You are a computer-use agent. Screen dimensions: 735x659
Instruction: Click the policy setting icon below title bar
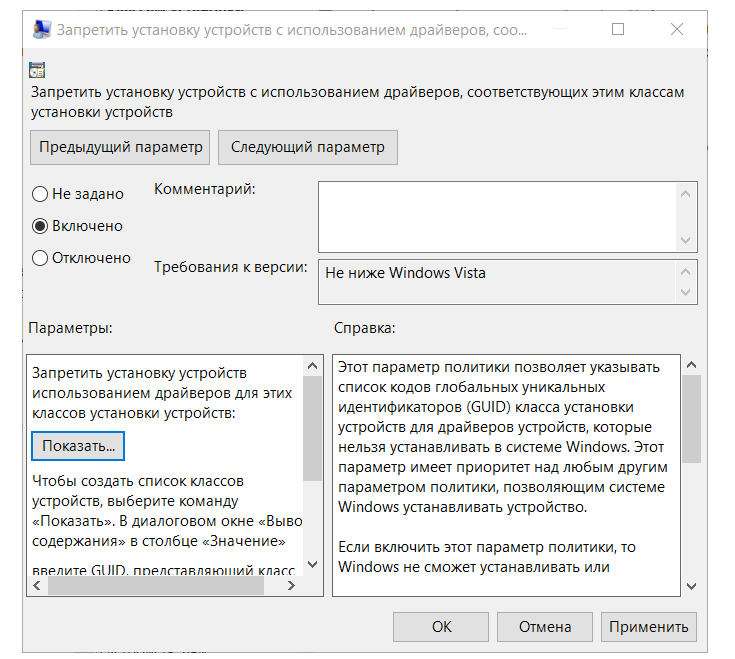[38, 70]
